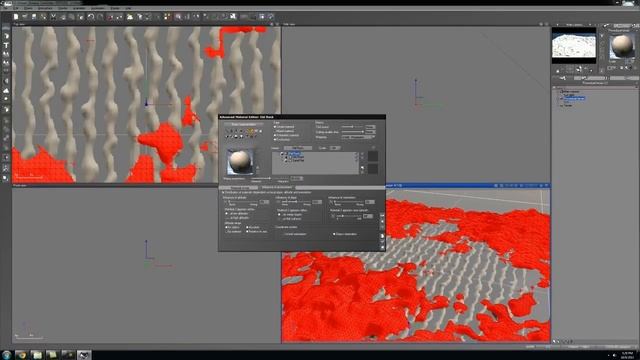Switch to Influence of environment tab
This screenshot has width=640, height=360.
click(x=277, y=187)
